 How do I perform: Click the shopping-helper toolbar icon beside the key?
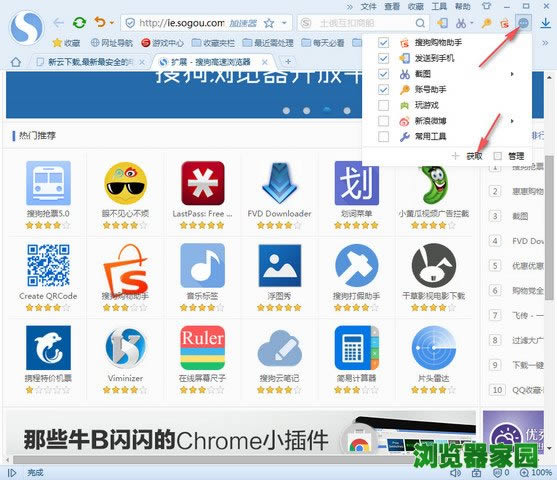pos(504,23)
